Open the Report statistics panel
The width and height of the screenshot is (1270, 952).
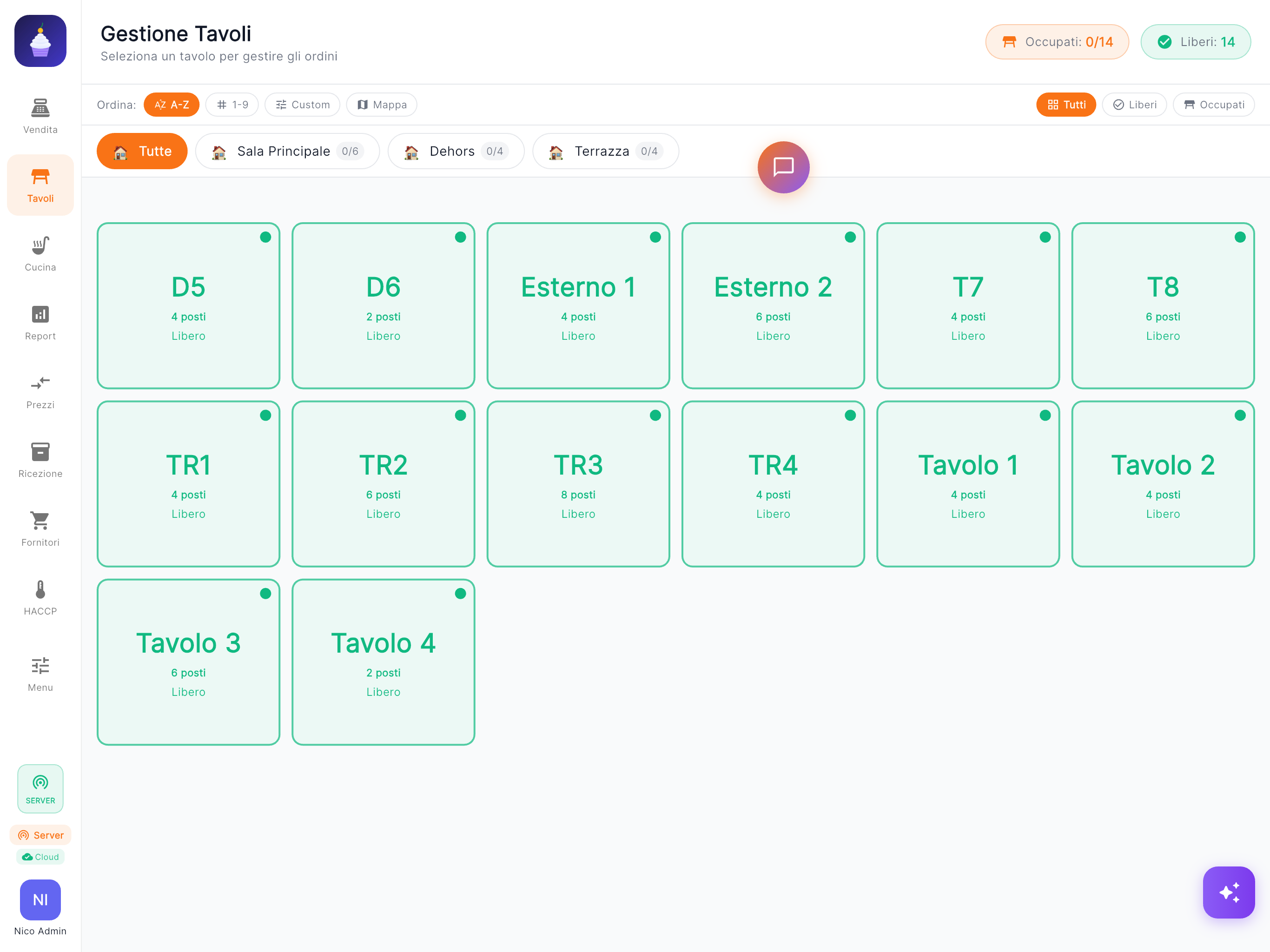40,322
